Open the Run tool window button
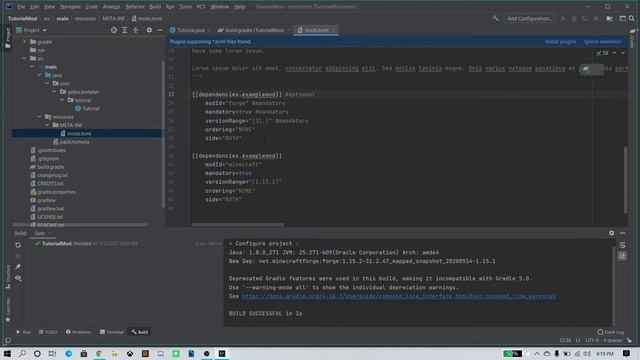This screenshot has height=360, width=640. tap(23, 332)
